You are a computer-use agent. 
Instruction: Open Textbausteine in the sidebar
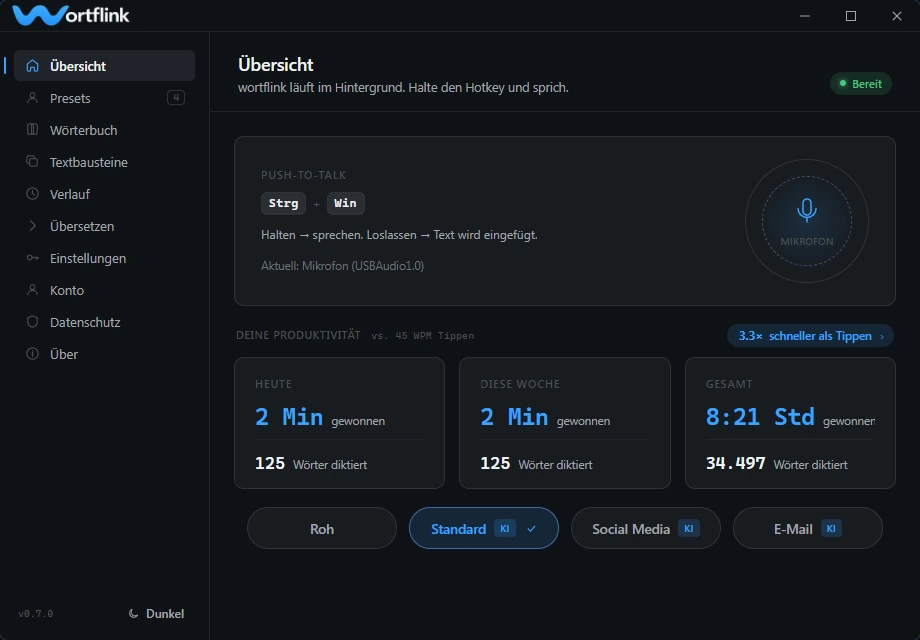[104, 162]
